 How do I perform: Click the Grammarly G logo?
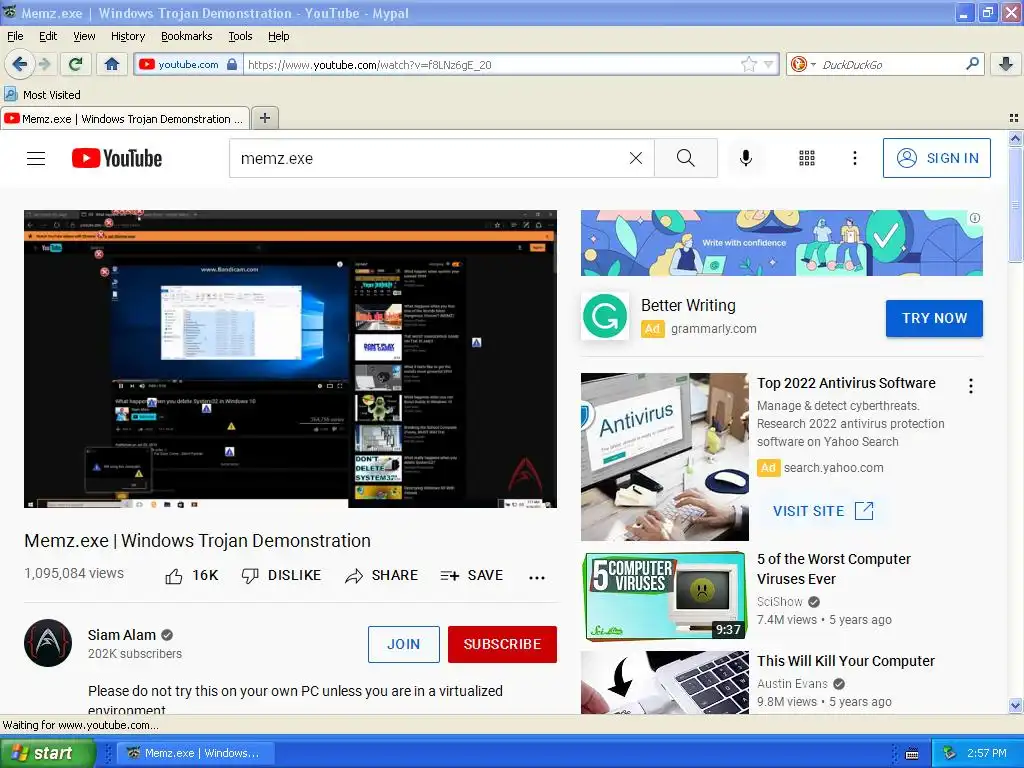point(605,316)
